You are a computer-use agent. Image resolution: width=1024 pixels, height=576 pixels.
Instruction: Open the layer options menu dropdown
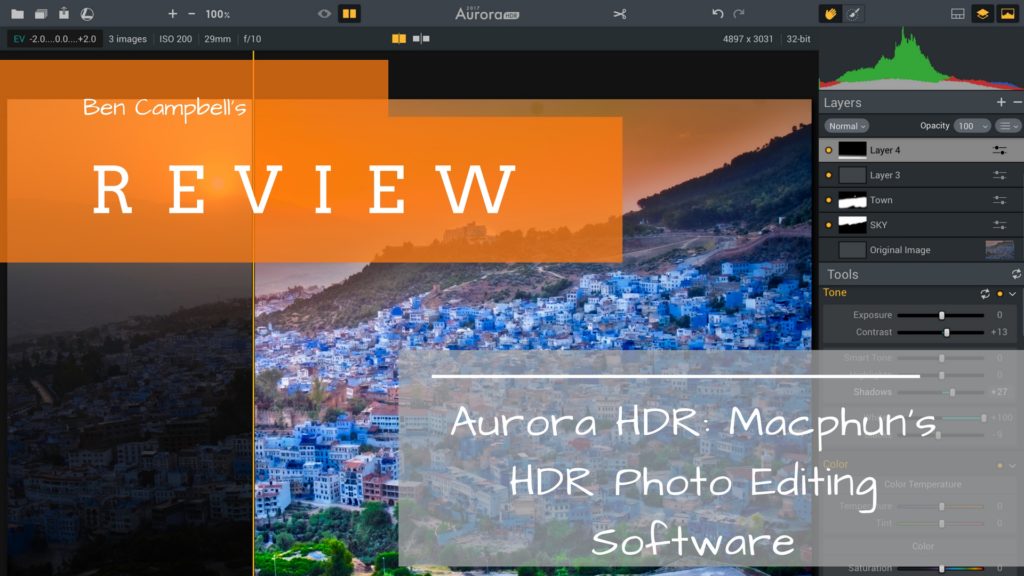1009,126
